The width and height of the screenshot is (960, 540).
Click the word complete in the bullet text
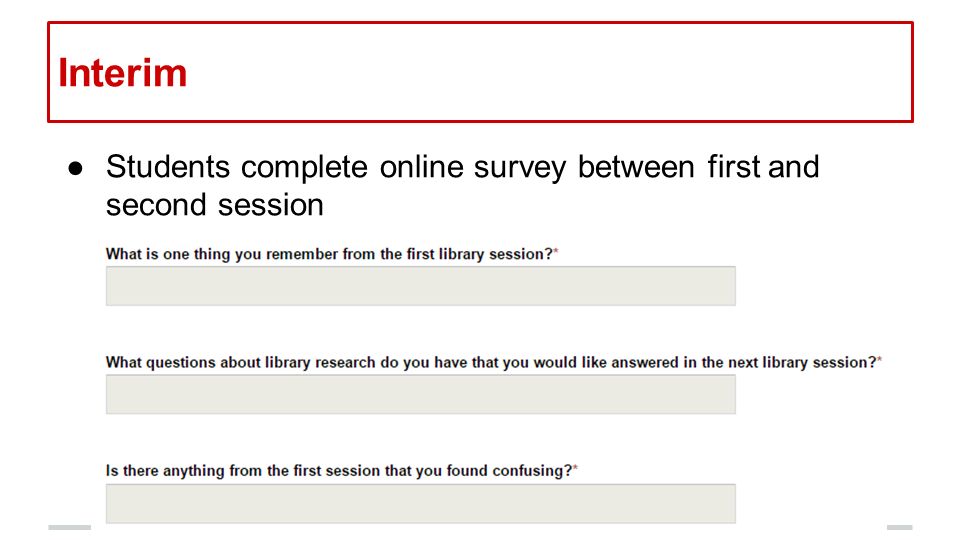[x=304, y=168]
